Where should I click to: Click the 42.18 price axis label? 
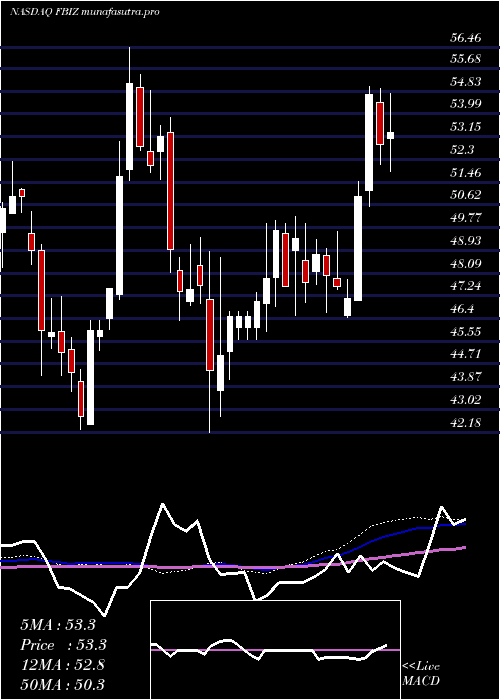[x=465, y=422]
